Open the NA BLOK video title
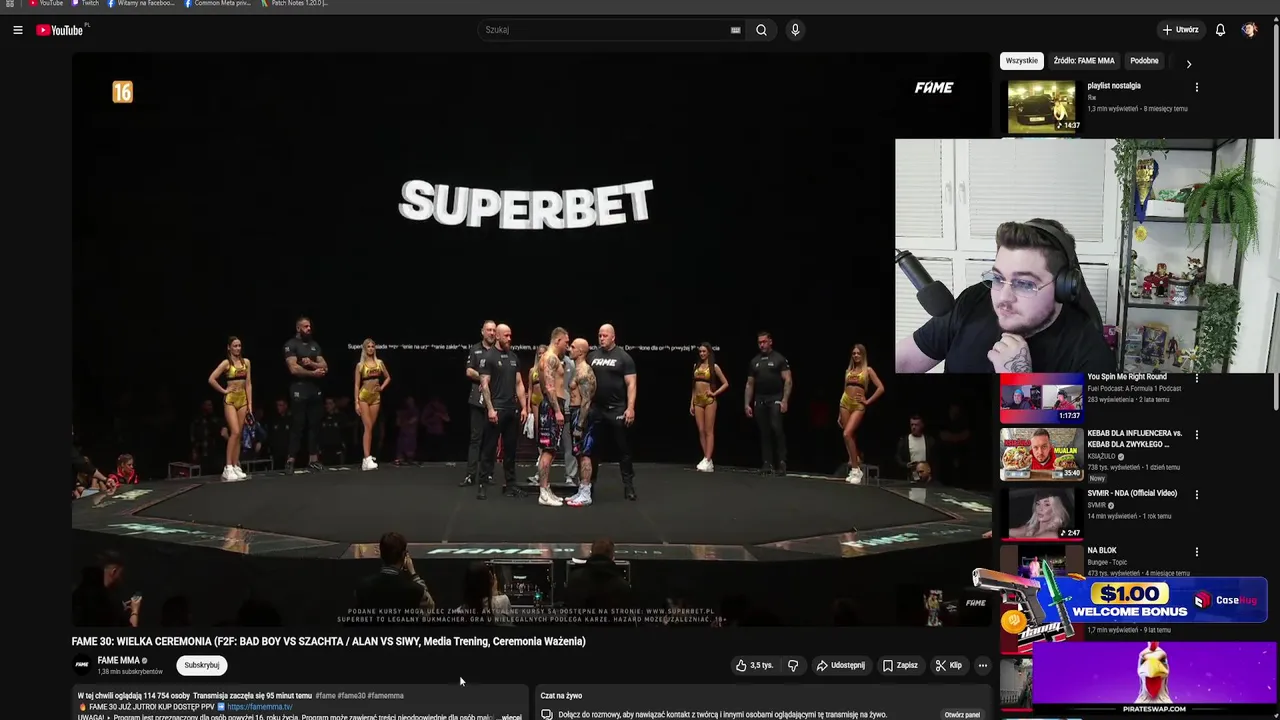 click(1102, 551)
